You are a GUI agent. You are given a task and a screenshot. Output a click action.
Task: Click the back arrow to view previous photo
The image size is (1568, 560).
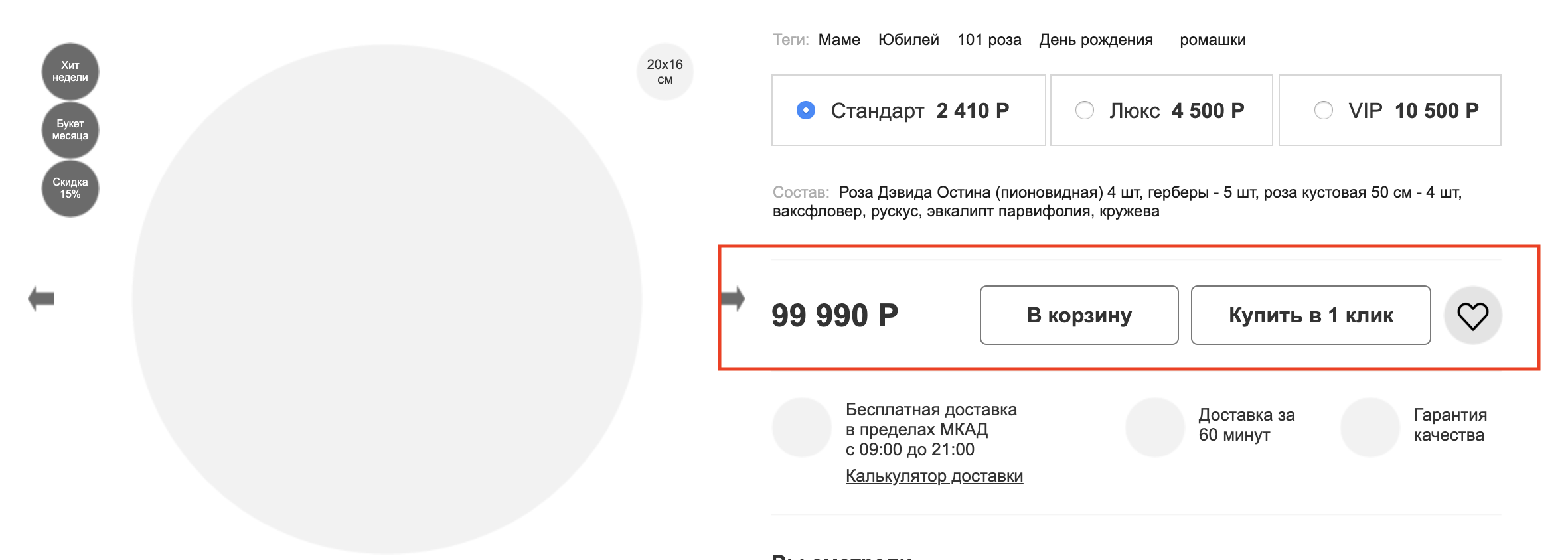pyautogui.click(x=41, y=298)
